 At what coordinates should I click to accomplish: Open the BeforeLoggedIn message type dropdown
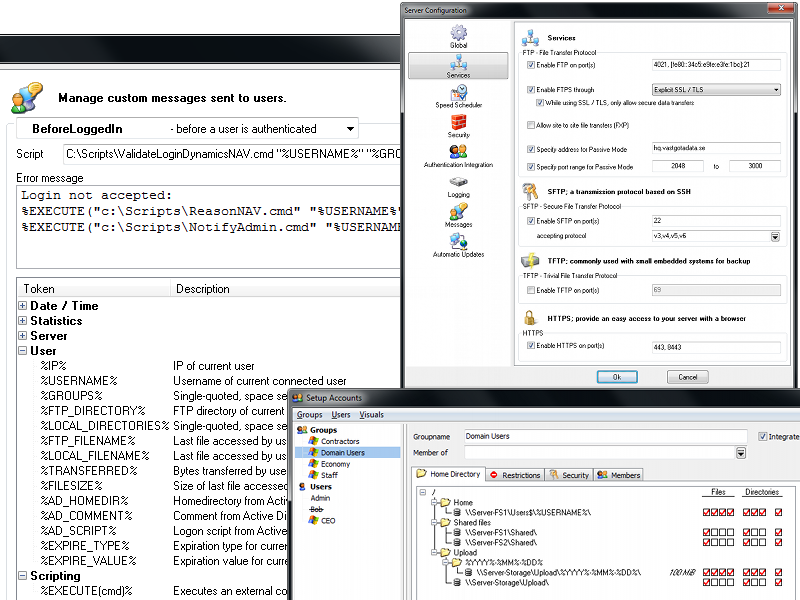click(349, 129)
